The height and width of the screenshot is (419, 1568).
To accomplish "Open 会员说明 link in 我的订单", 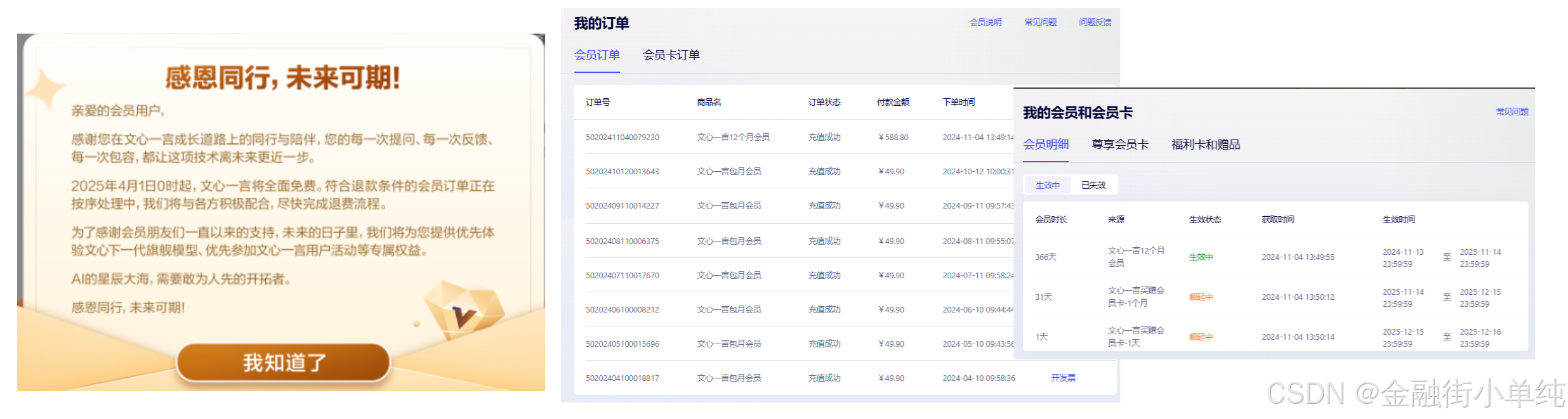I will 985,22.
